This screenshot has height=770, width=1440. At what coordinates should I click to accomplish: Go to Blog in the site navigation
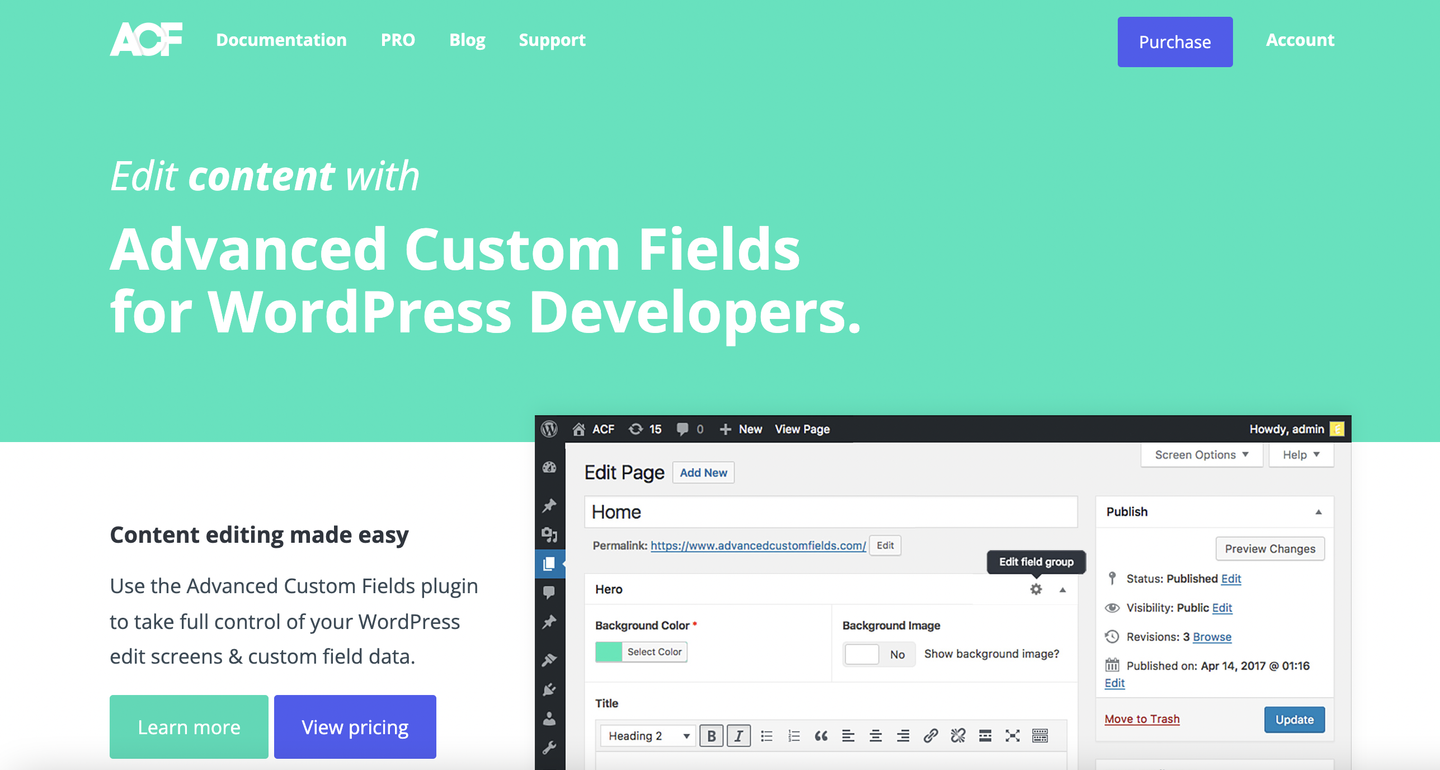467,40
